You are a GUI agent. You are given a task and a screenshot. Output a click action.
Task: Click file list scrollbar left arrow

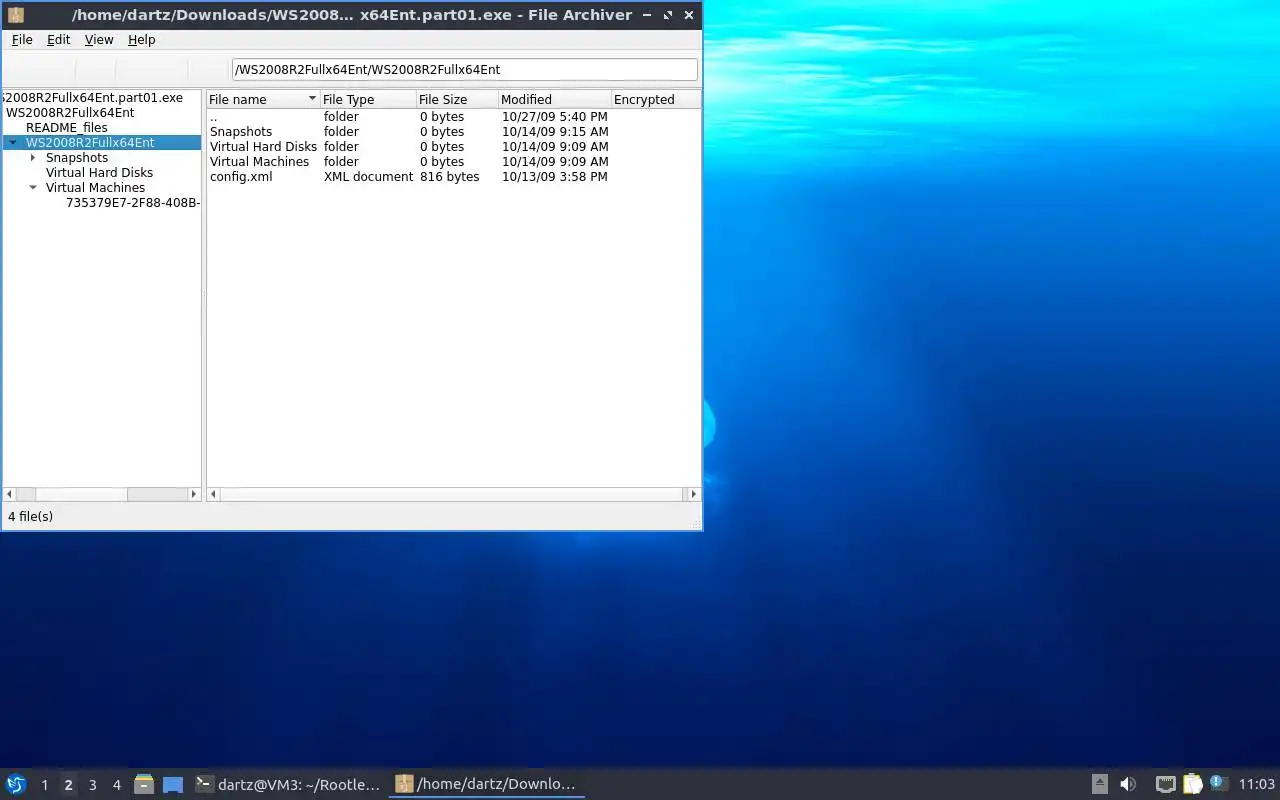(x=213, y=494)
